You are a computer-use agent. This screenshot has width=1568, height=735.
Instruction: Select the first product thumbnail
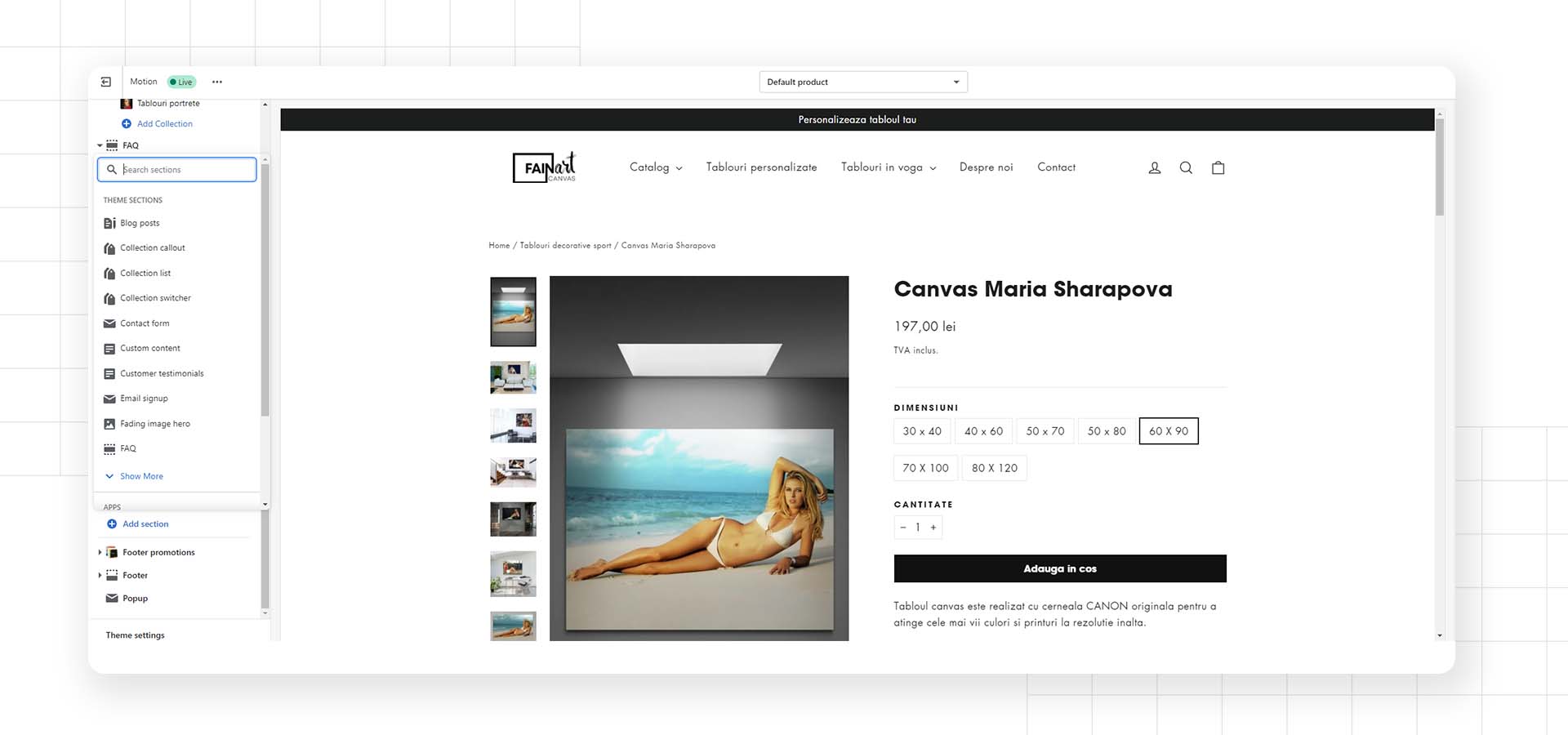coord(513,312)
